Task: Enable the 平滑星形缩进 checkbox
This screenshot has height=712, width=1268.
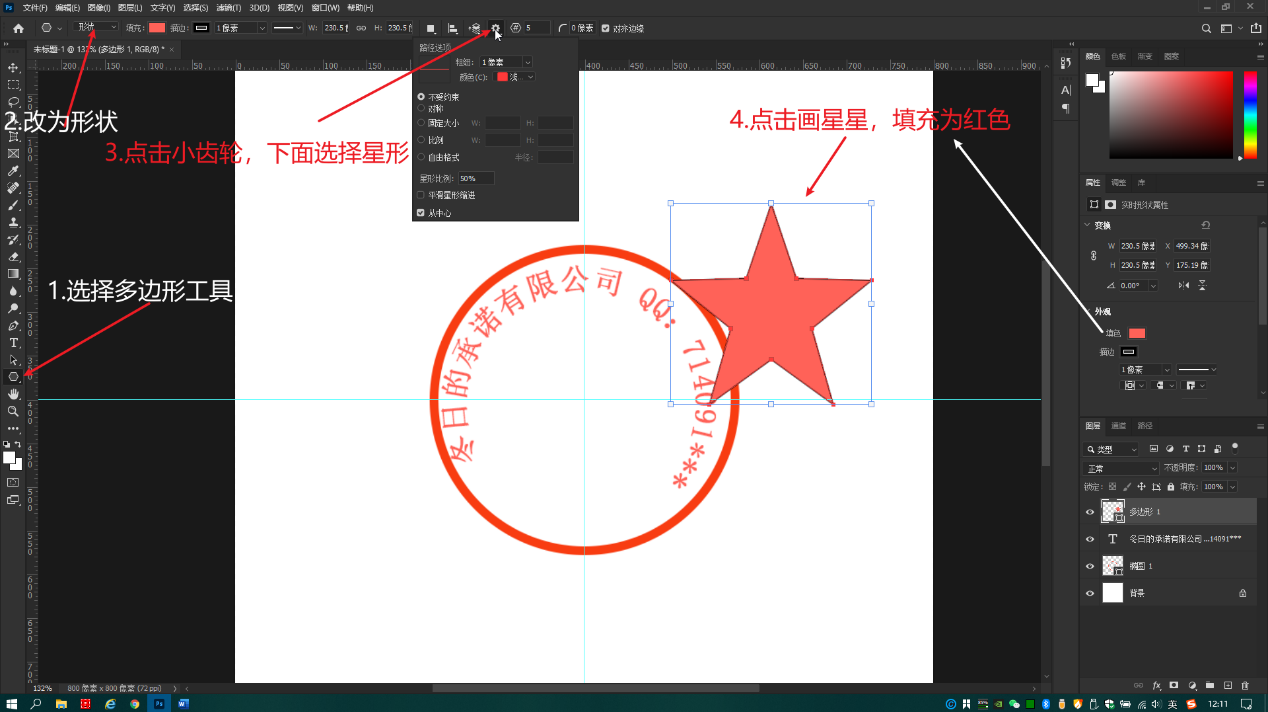Action: [420, 195]
